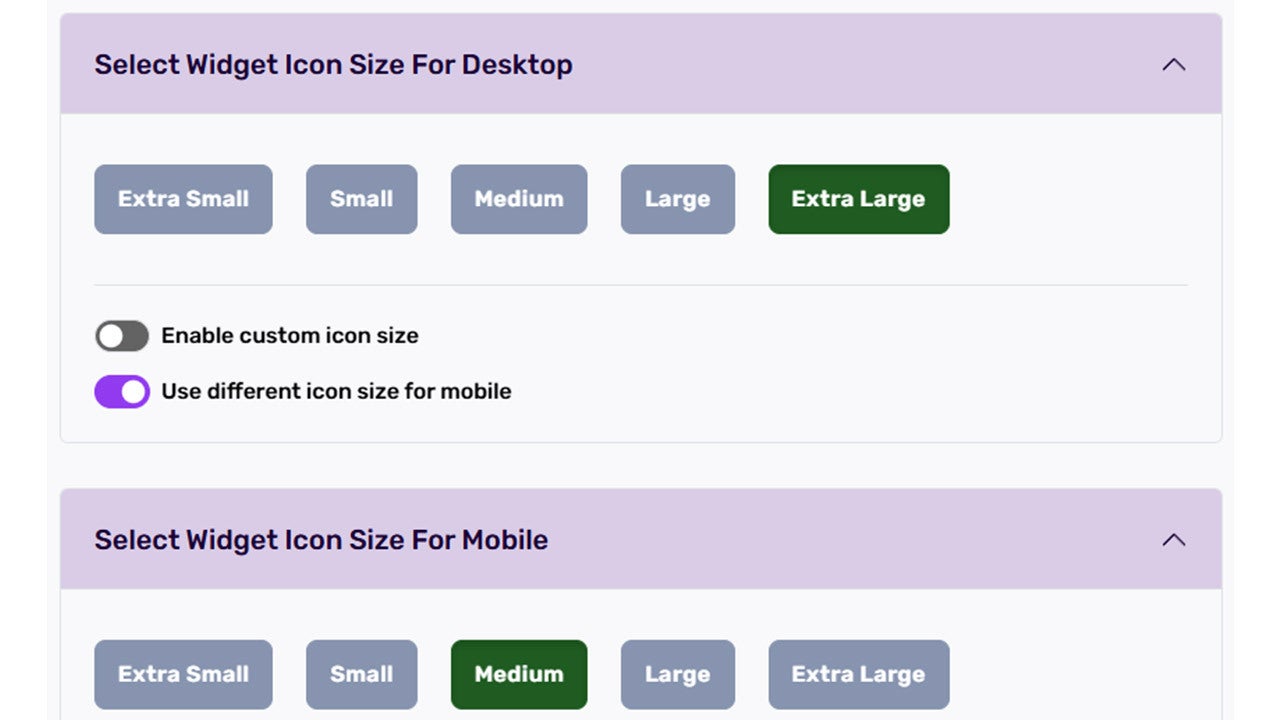Viewport: 1280px width, 720px height.
Task: Set desktop widget icon size to Large
Action: click(x=677, y=199)
